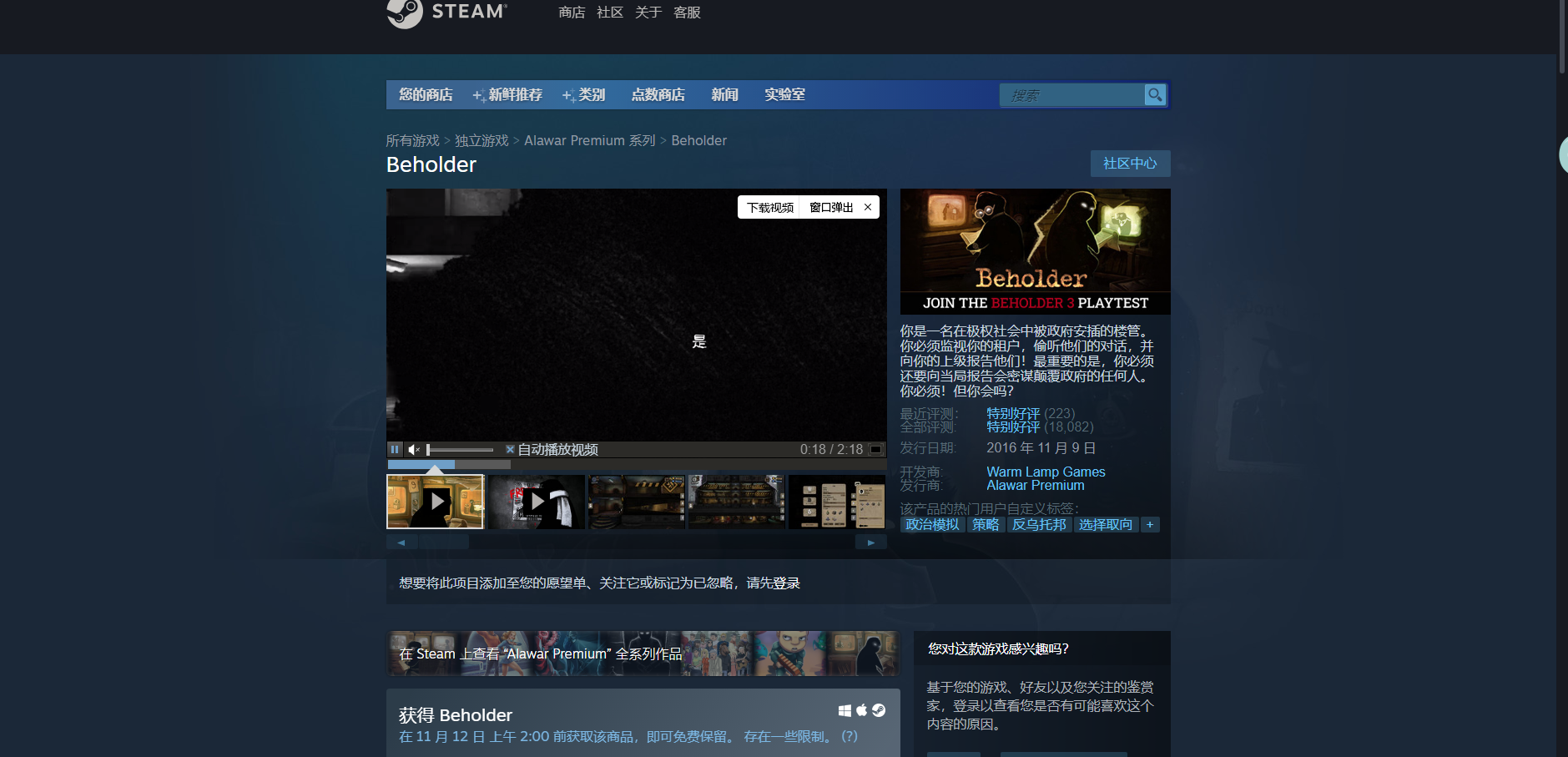Adjust the video volume slider
Viewport: 1568px width, 757px height.
460,450
